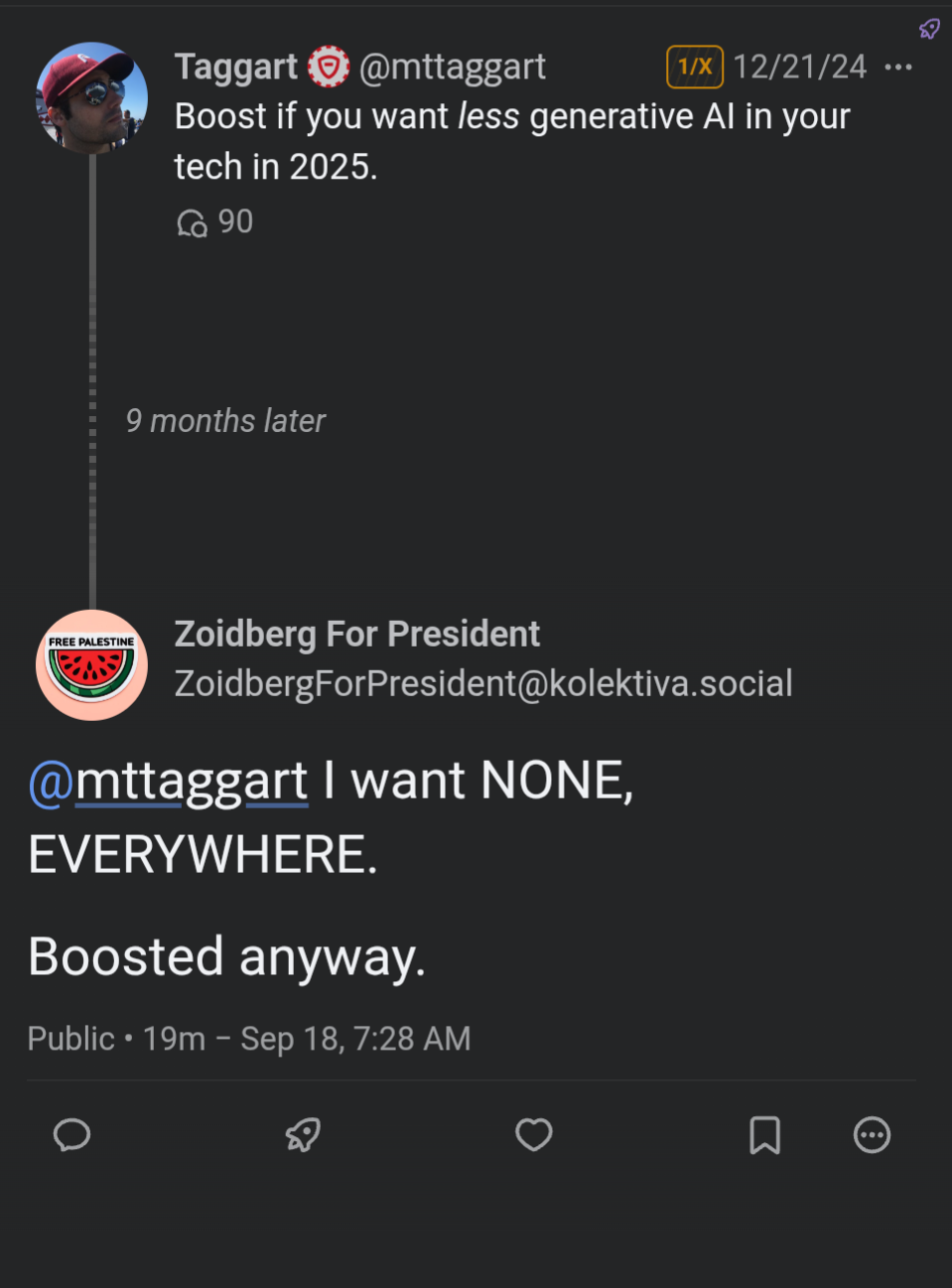
Task: Click the 90 replies icon under Taggart's post
Action: pyautogui.click(x=193, y=222)
